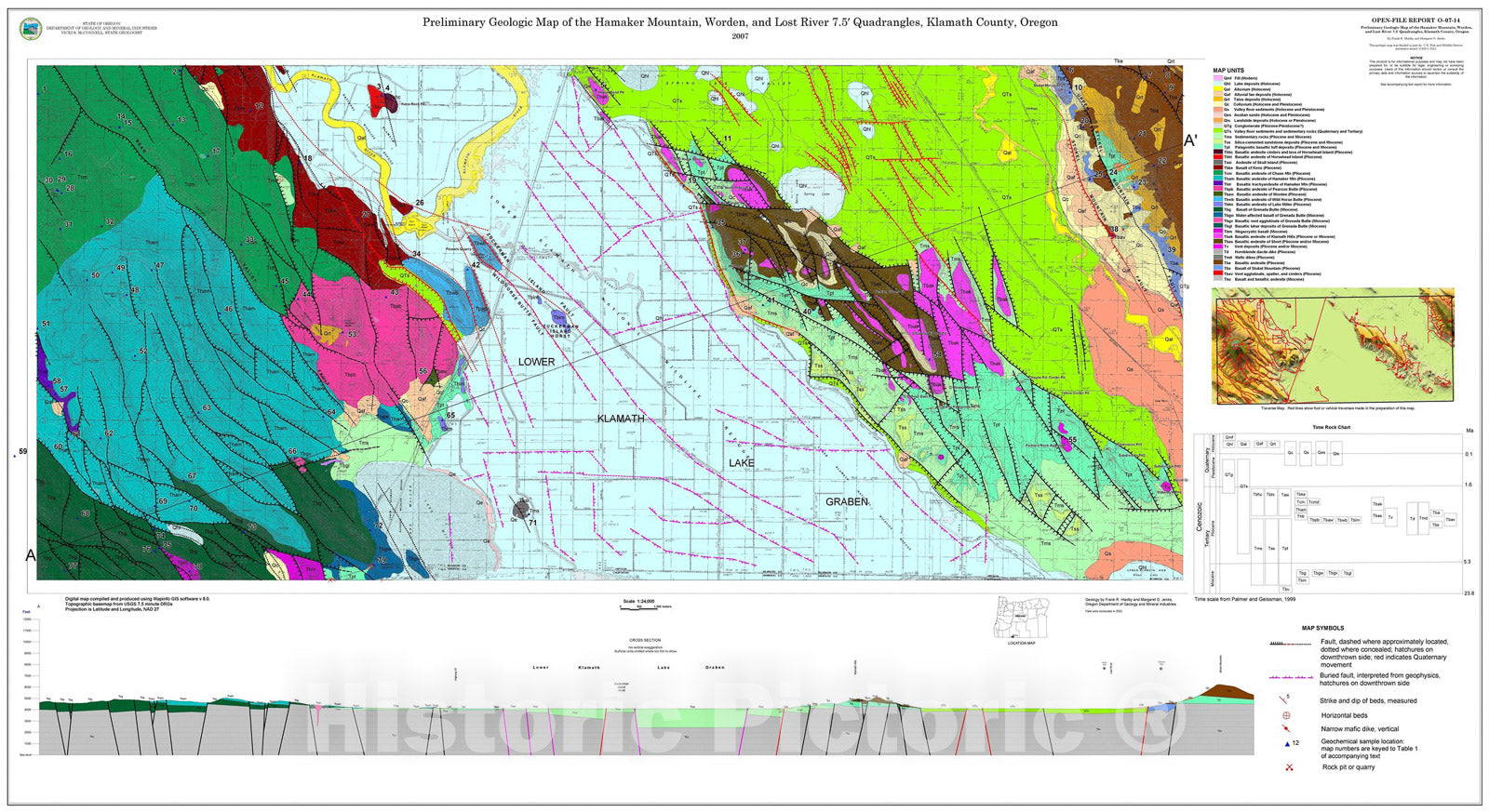Screen dimensions: 1489x812
Task: Click sample location number 71
Action: click(533, 523)
